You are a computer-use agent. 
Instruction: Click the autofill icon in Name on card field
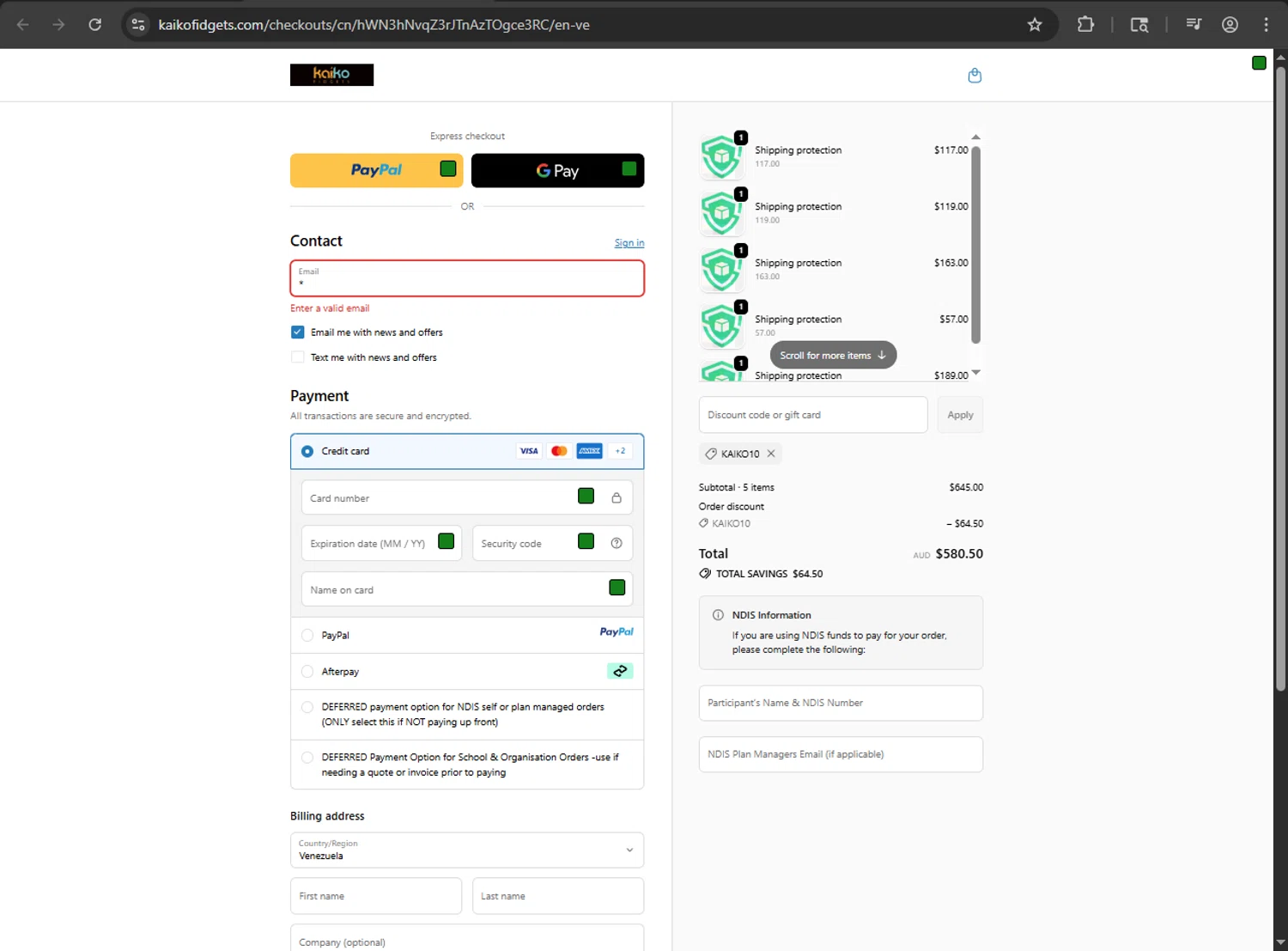point(617,588)
